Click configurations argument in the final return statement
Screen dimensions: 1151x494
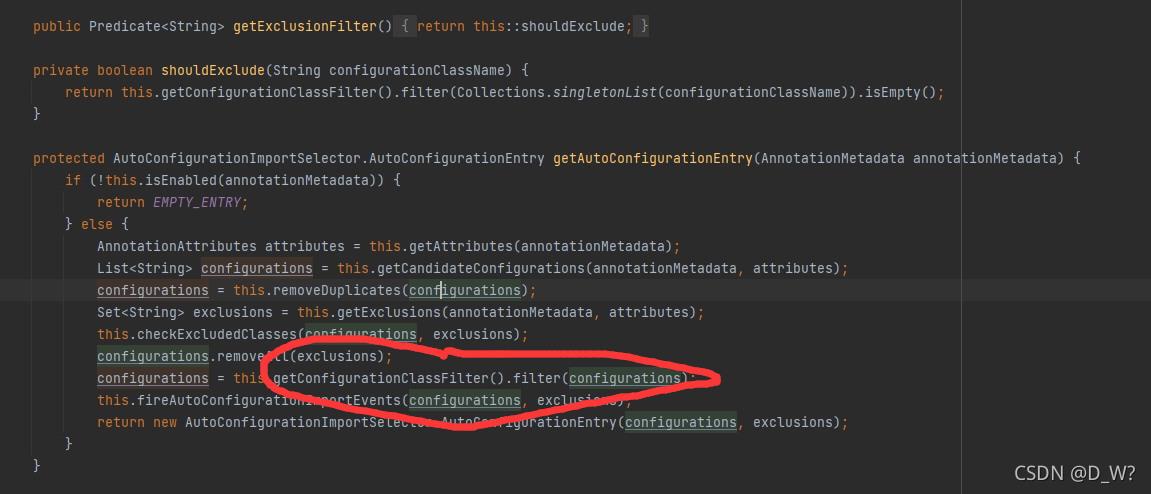coord(680,422)
